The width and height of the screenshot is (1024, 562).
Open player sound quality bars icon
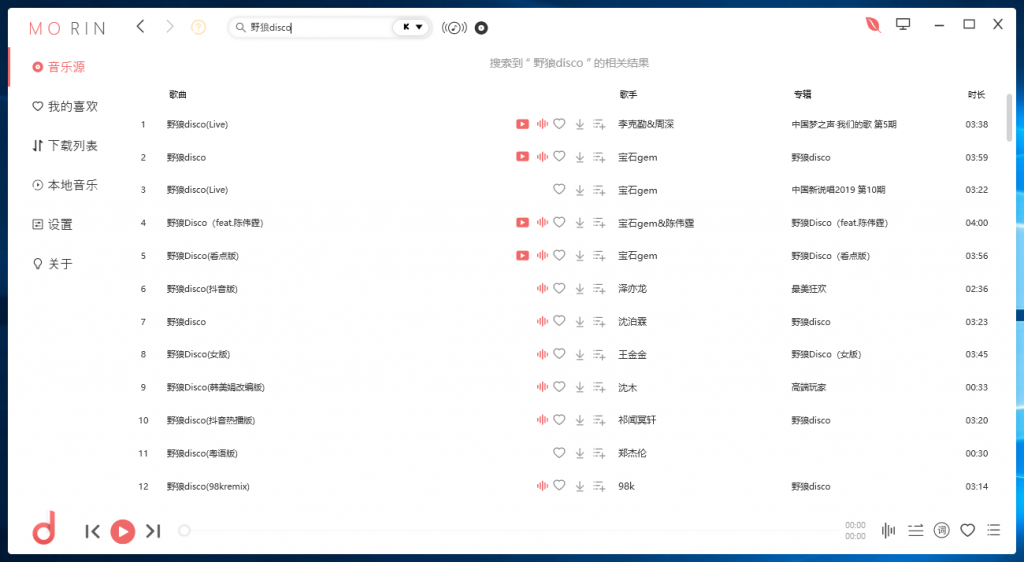(888, 531)
